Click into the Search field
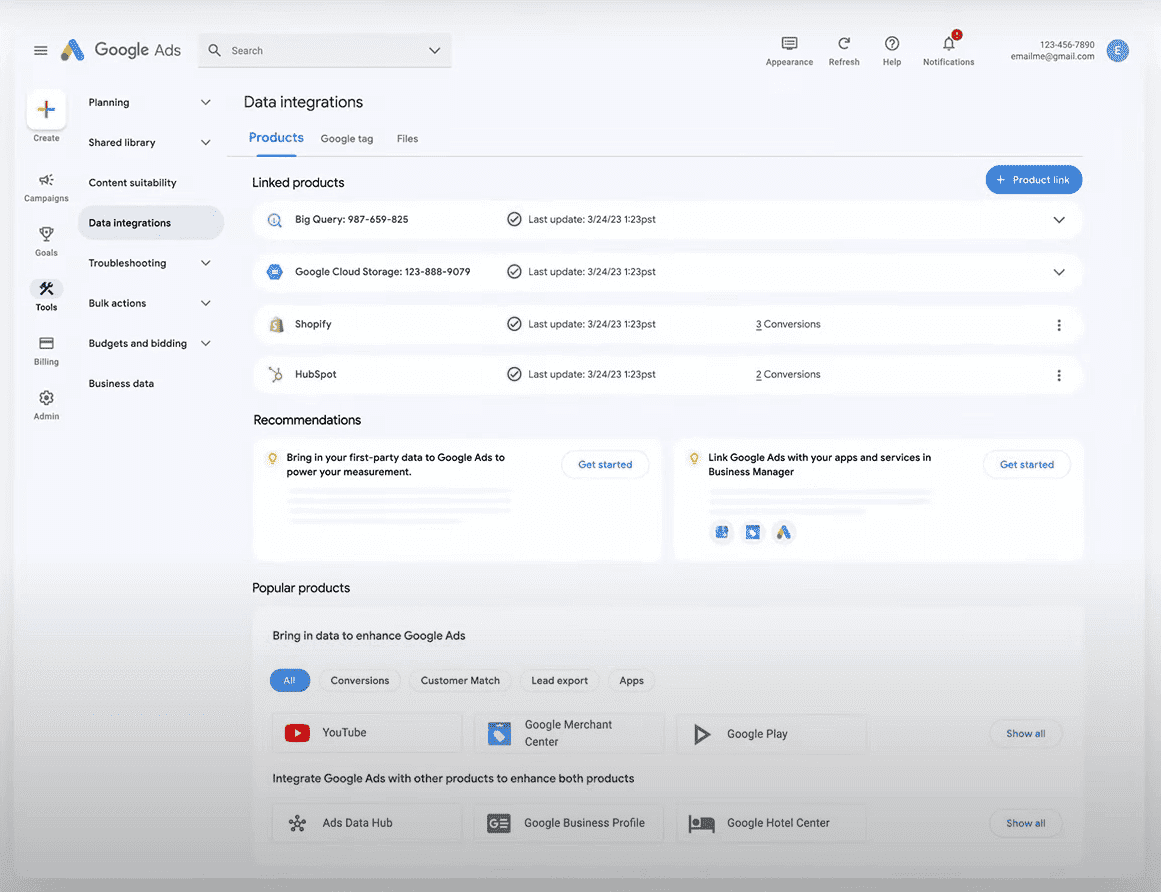This screenshot has height=892, width=1161. click(324, 50)
